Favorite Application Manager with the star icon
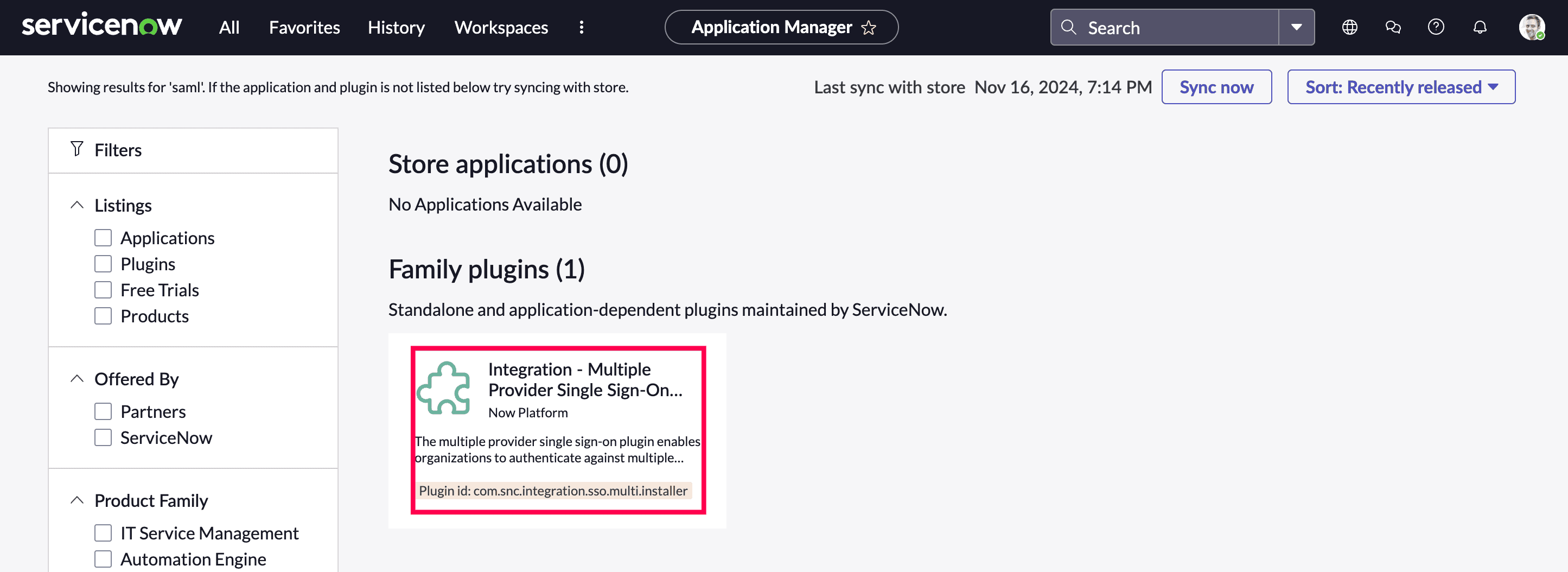 [869, 28]
